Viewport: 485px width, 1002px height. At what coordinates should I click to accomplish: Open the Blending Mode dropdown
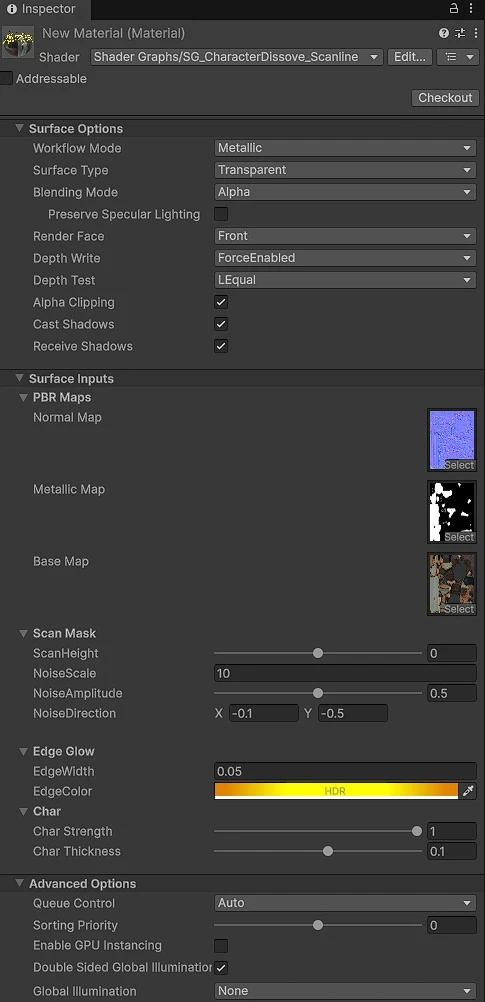[x=345, y=192]
